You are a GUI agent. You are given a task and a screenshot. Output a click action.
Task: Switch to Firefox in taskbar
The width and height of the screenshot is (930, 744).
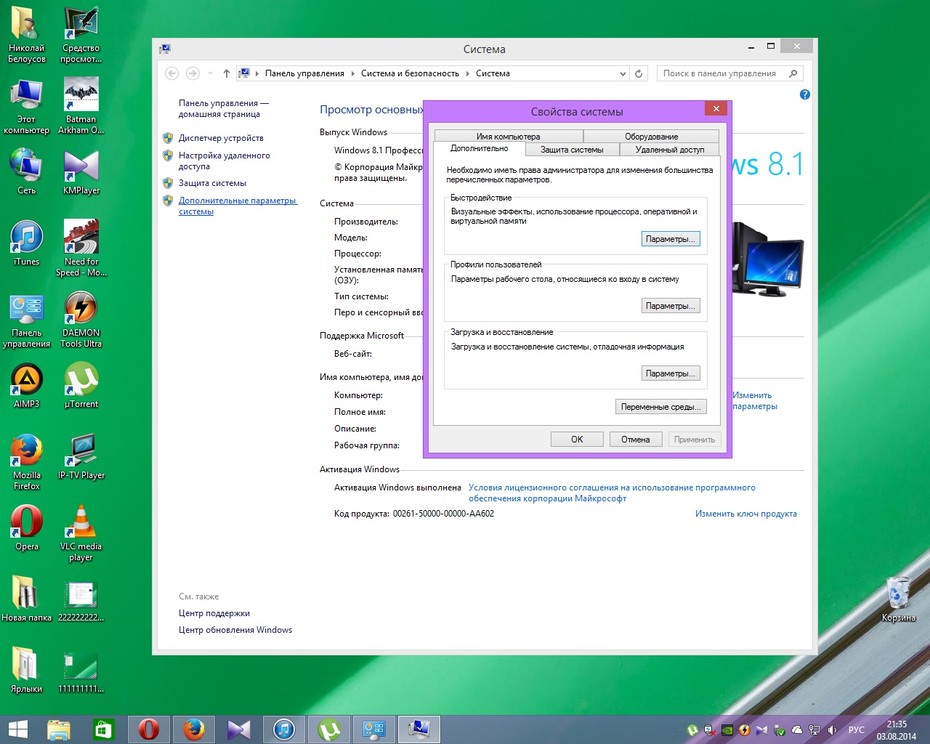[x=194, y=729]
